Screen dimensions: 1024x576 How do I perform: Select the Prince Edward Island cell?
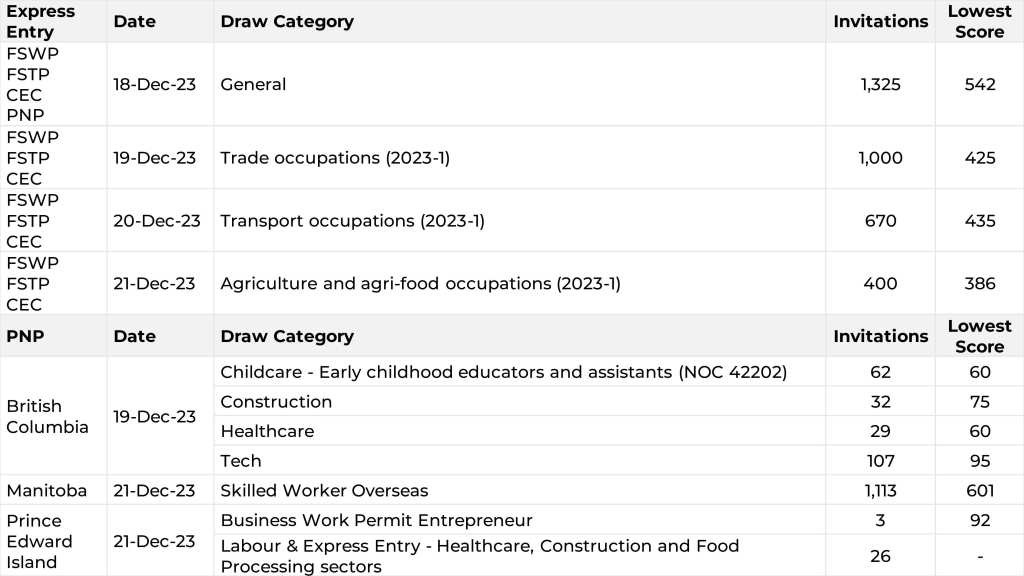pyautogui.click(x=39, y=541)
